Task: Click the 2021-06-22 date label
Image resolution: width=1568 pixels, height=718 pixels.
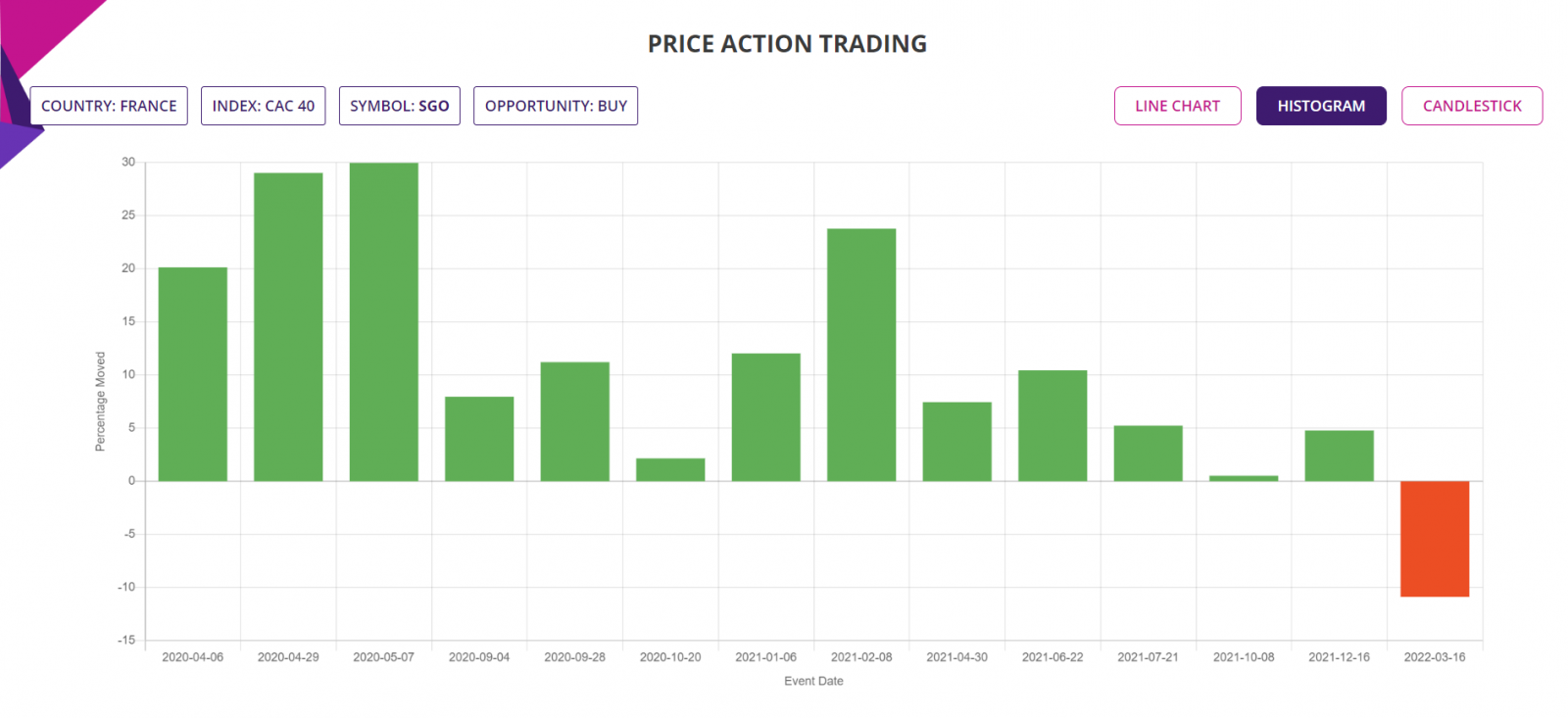Action: tap(1053, 657)
